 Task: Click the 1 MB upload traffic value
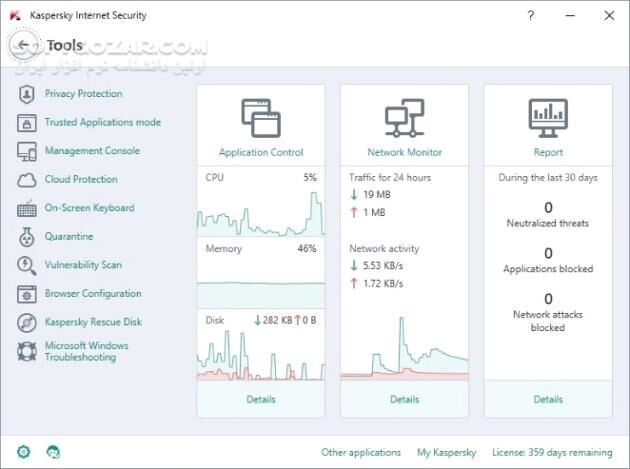pyautogui.click(x=374, y=212)
